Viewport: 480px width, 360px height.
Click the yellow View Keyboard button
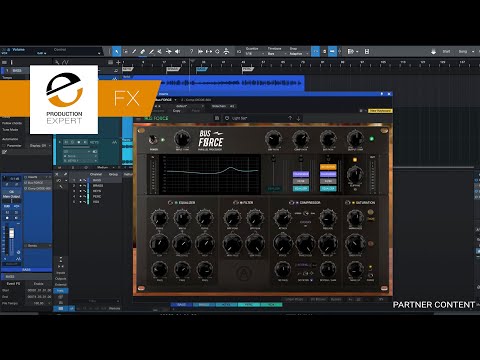(x=380, y=111)
